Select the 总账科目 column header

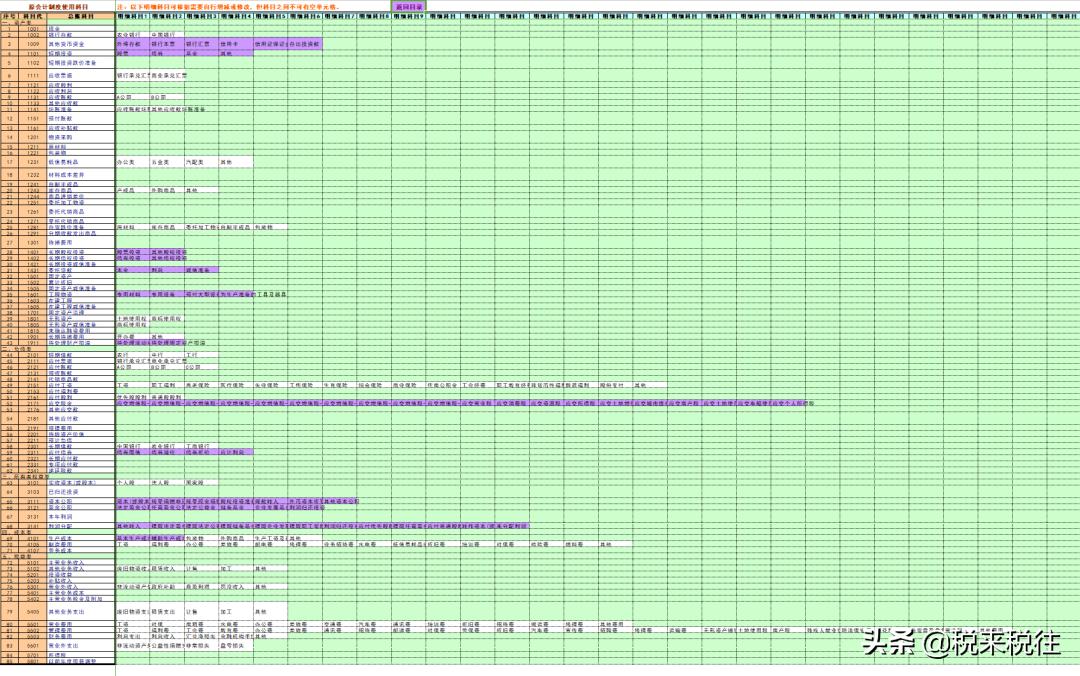tap(81, 16)
